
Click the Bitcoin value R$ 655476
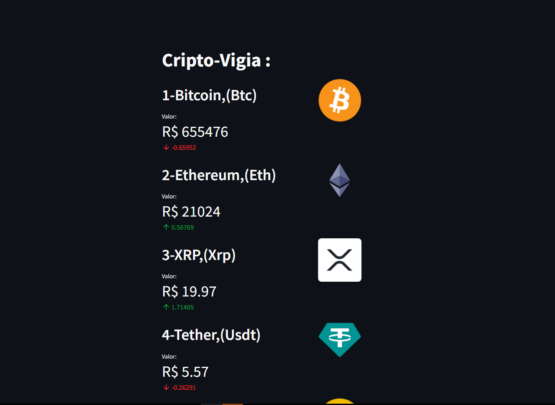(x=195, y=132)
